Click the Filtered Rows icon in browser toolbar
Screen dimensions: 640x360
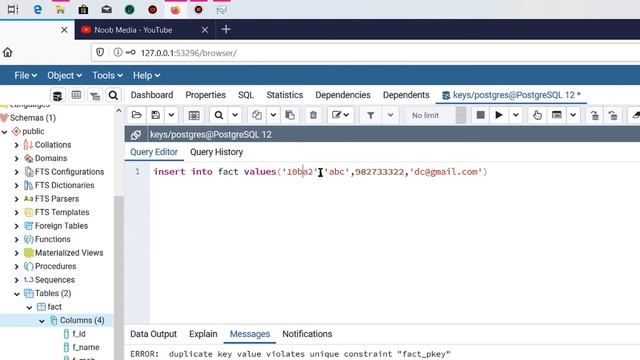click(95, 96)
